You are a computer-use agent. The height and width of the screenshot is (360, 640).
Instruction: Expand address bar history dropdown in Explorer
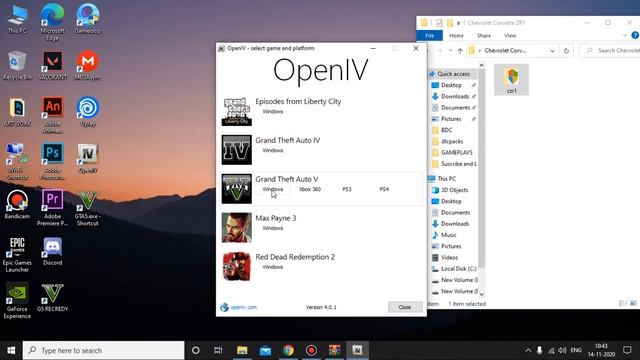pyautogui.click(x=552, y=51)
